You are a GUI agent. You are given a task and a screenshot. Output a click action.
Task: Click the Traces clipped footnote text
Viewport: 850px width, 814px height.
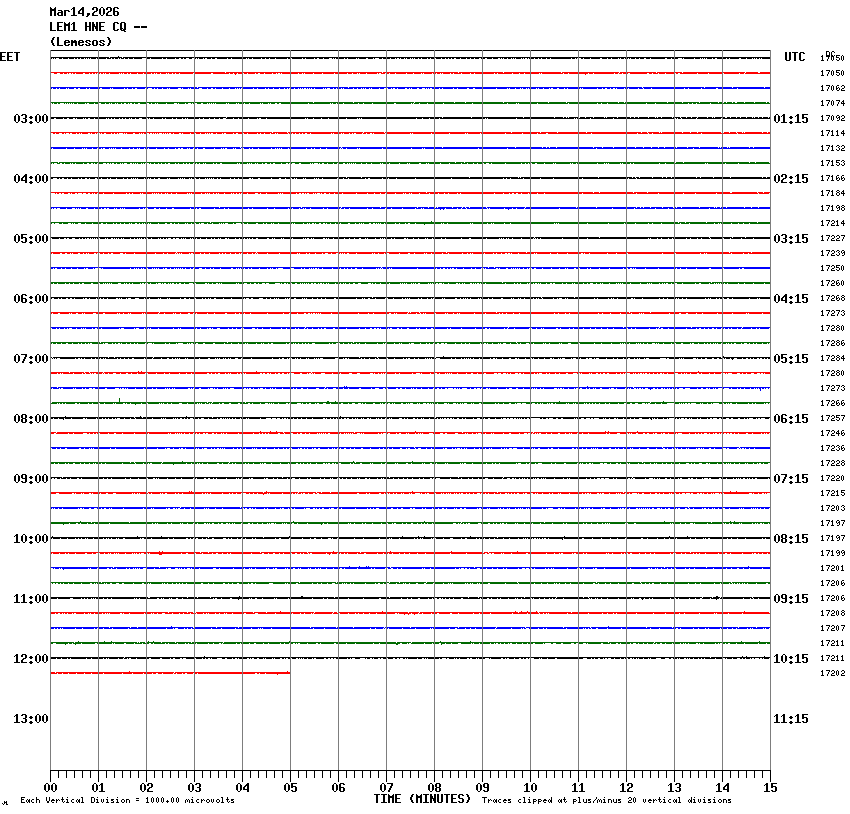pos(606,800)
